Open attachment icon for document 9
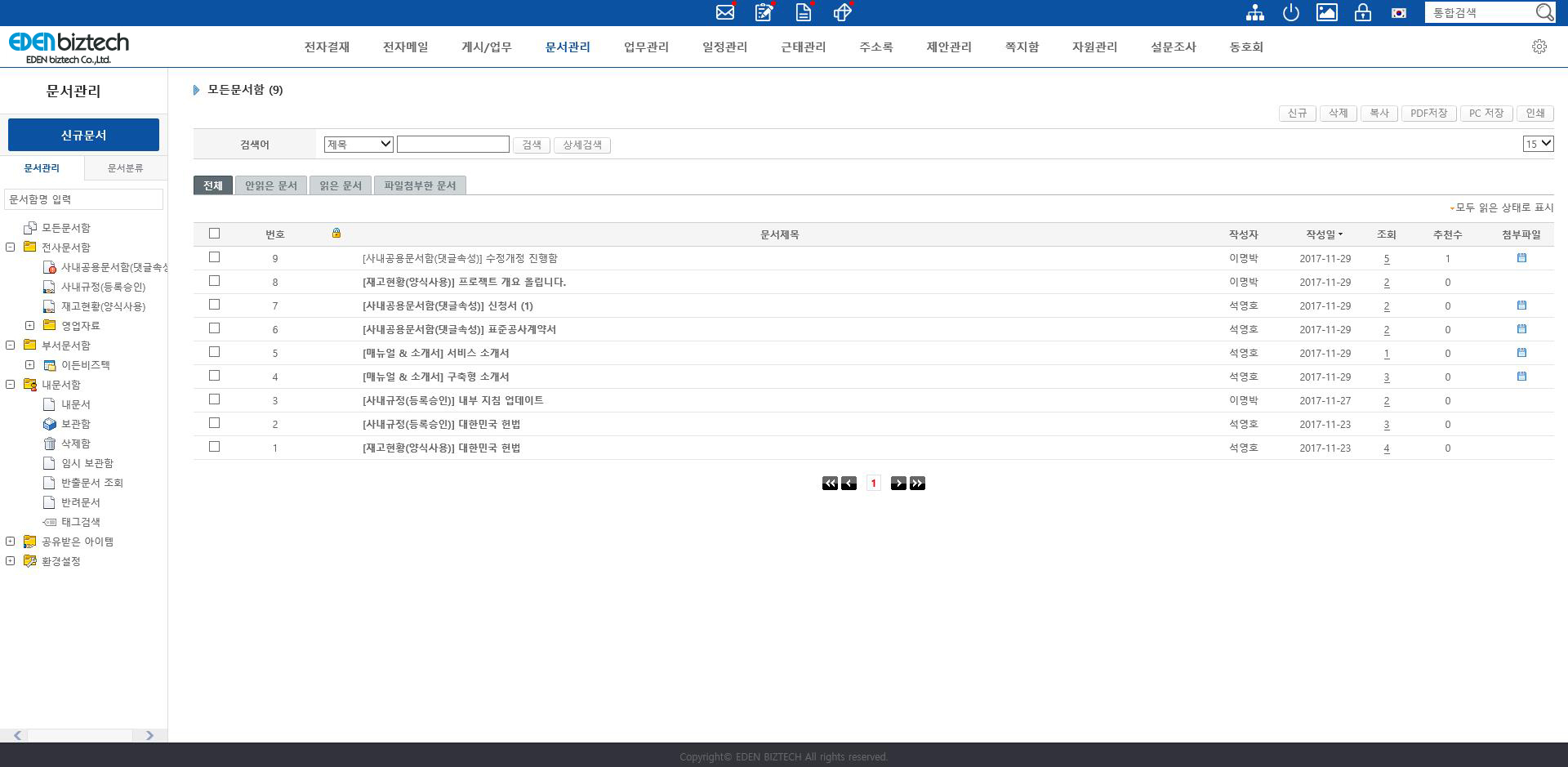The height and width of the screenshot is (767, 1568). (x=1521, y=258)
